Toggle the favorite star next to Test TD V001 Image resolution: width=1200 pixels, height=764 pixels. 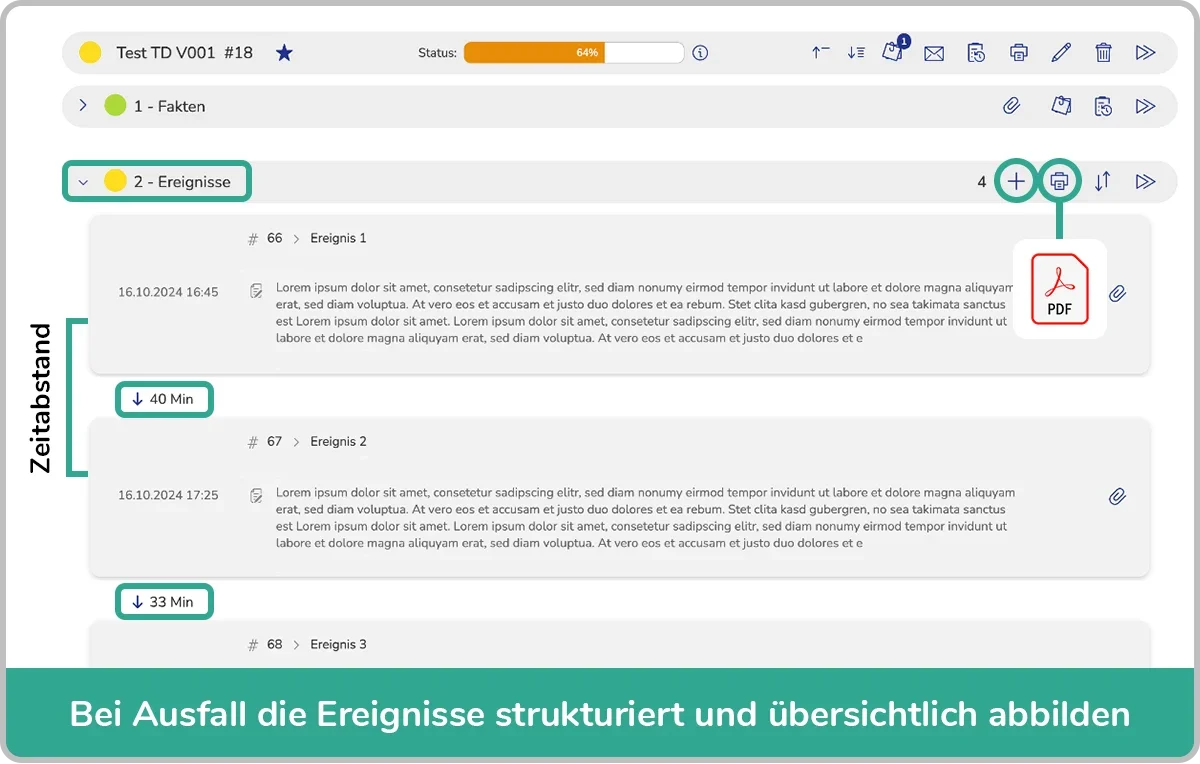coord(284,53)
